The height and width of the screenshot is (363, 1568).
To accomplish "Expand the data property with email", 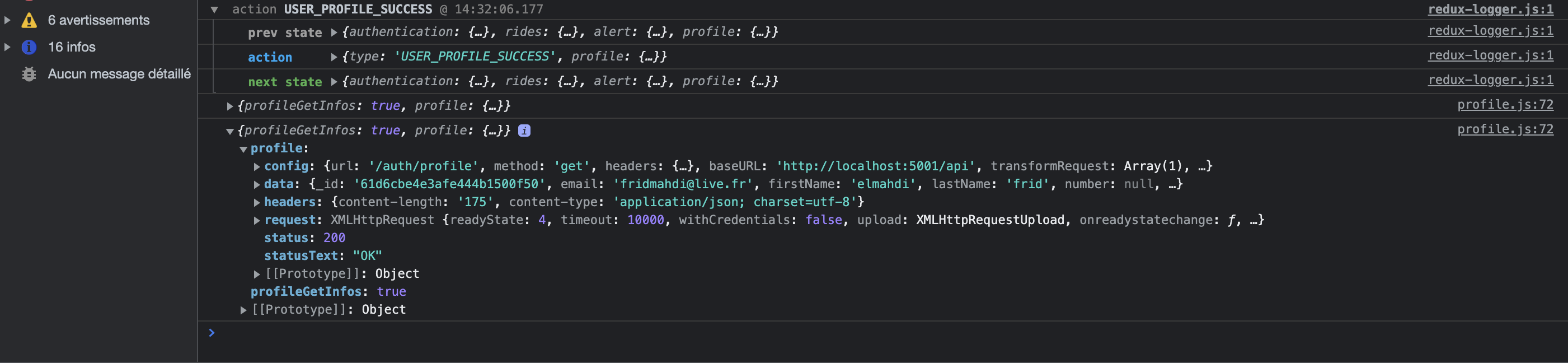I will [x=257, y=184].
